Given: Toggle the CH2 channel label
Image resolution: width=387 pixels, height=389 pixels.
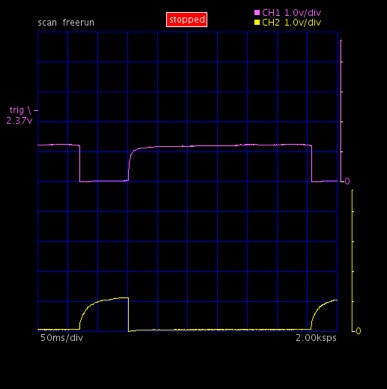Looking at the screenshot, I should click(x=271, y=23).
